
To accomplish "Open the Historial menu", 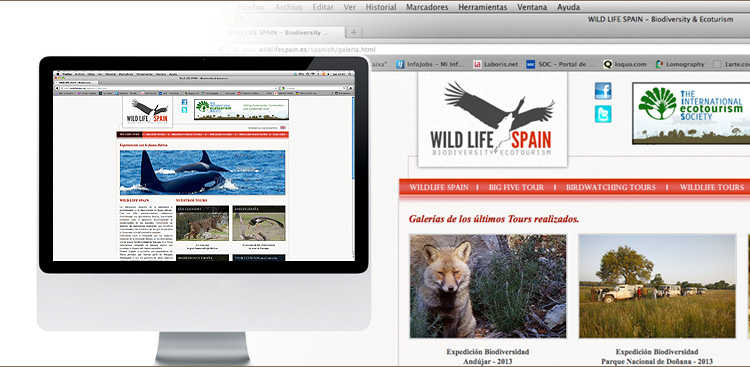I will (x=381, y=7).
